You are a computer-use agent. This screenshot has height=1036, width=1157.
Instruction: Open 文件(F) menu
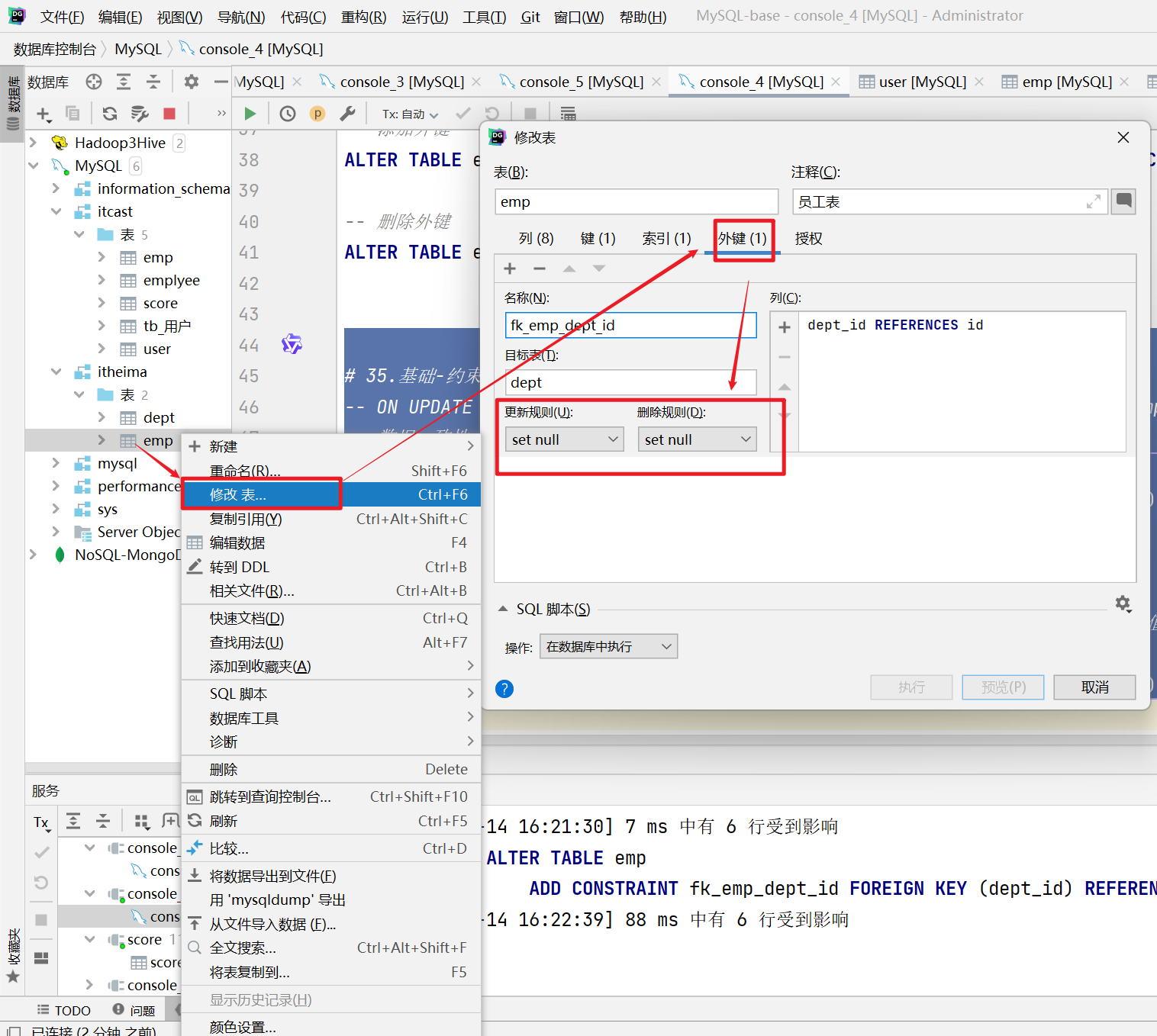tap(62, 17)
